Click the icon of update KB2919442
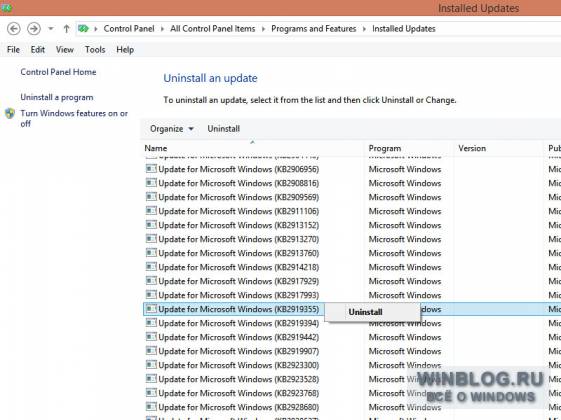The height and width of the screenshot is (420, 561). click(x=151, y=336)
